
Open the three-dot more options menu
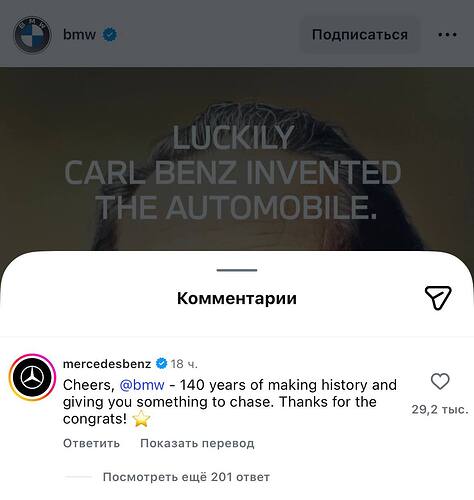click(447, 35)
